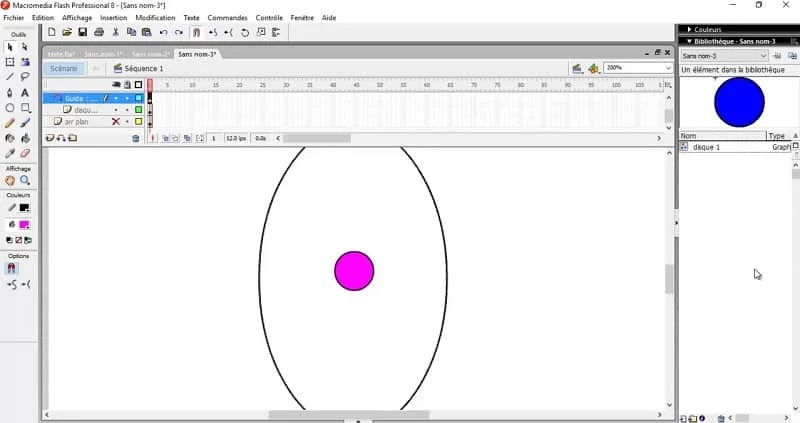800x423 pixels.
Task: Open the library document dropdown 'Sans nom-3'
Action: (x=724, y=56)
